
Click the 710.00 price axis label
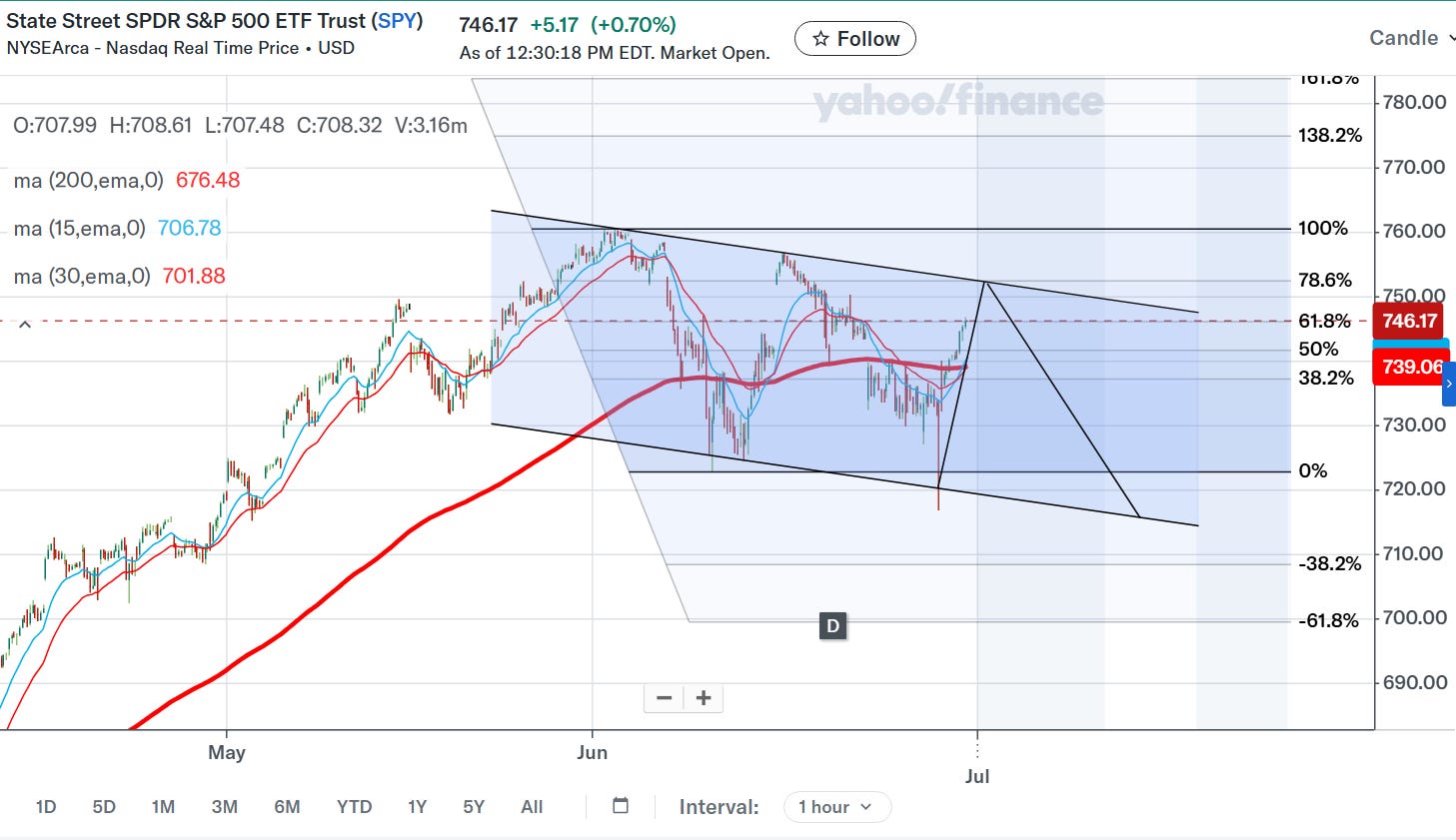(1414, 553)
